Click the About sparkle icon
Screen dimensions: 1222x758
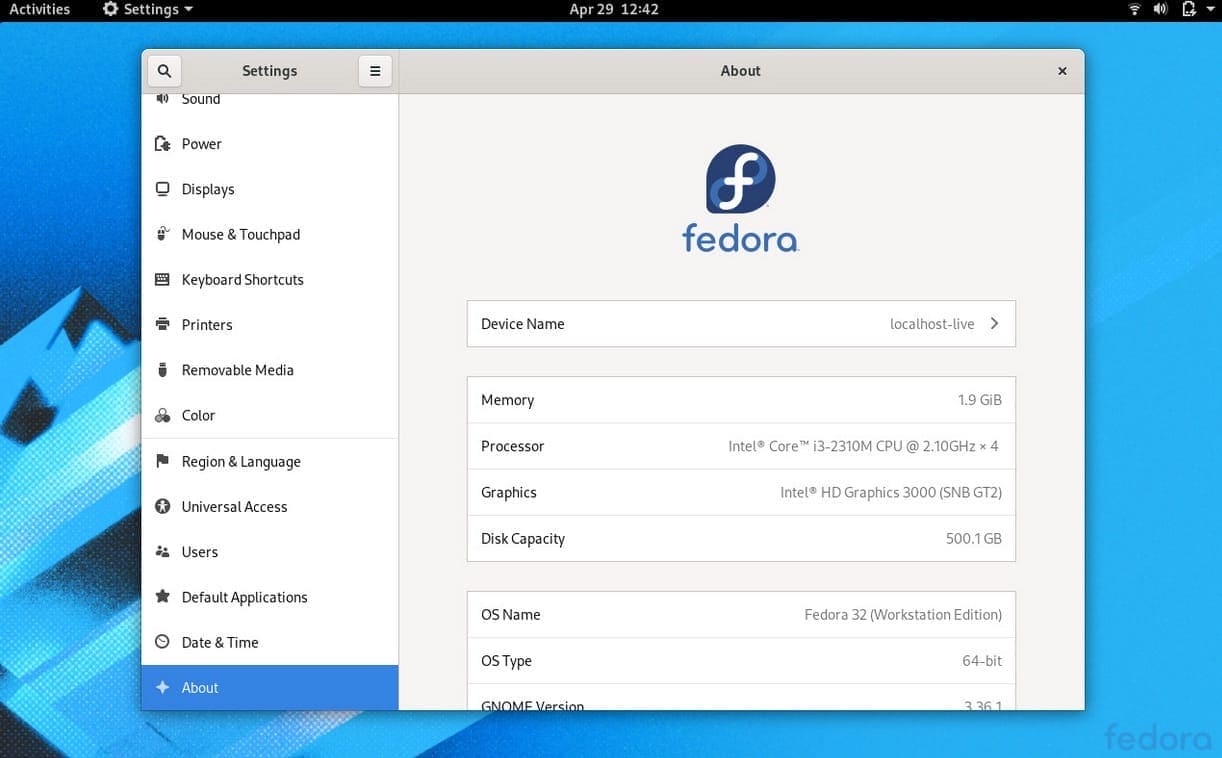point(162,688)
